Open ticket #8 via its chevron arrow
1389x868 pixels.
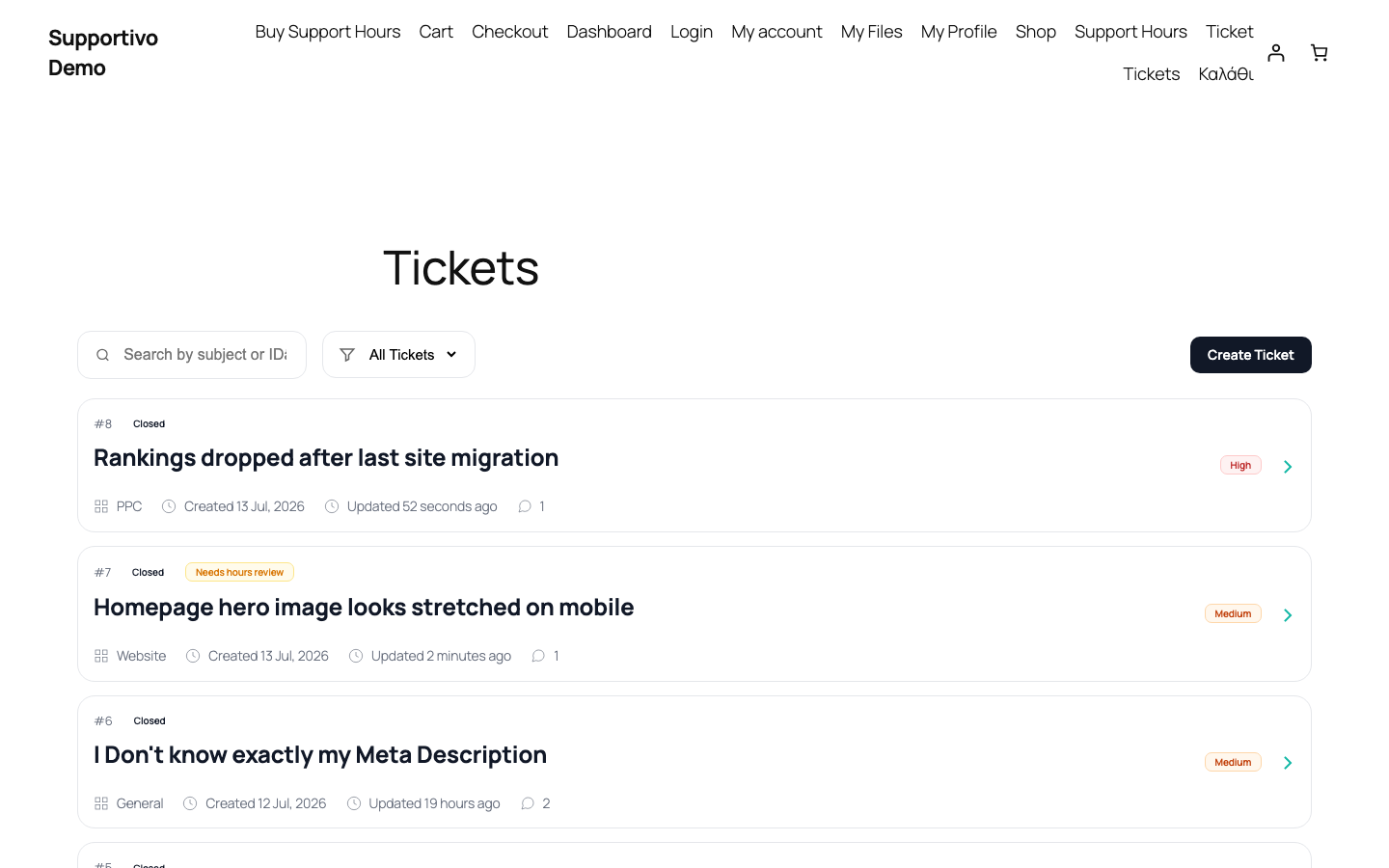point(1288,467)
